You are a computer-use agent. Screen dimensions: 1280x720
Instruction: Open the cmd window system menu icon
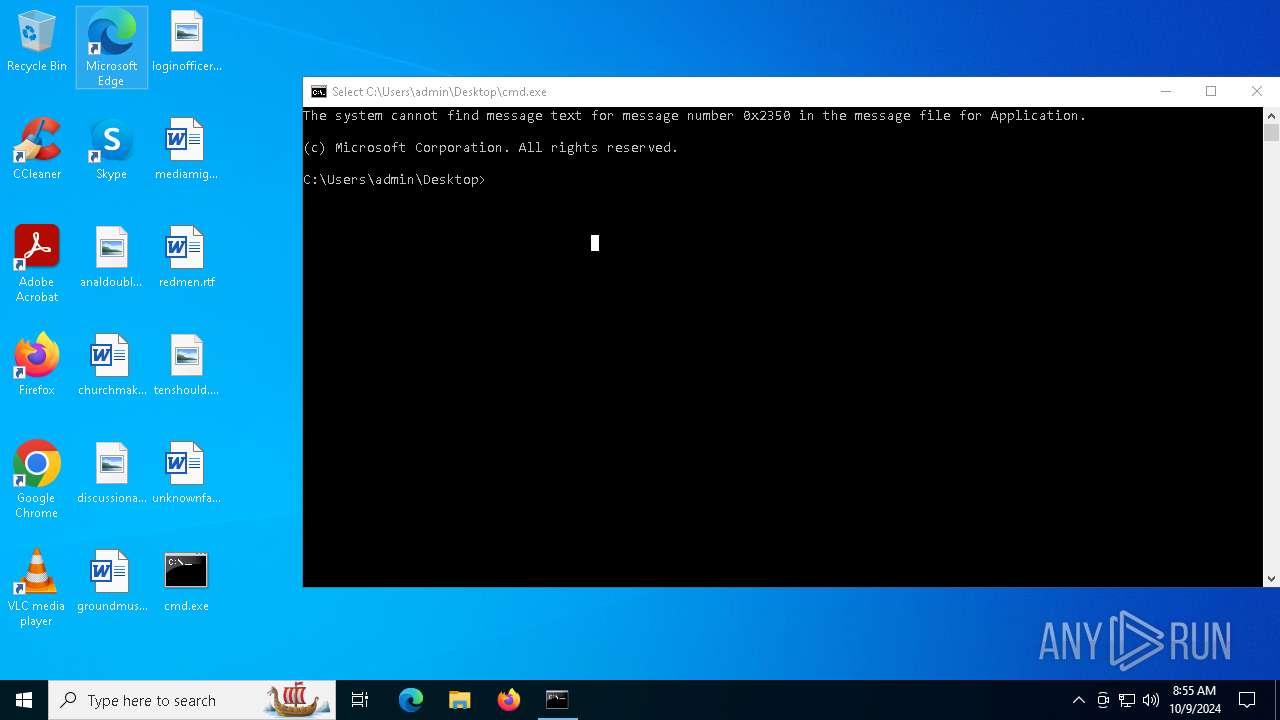[x=319, y=92]
